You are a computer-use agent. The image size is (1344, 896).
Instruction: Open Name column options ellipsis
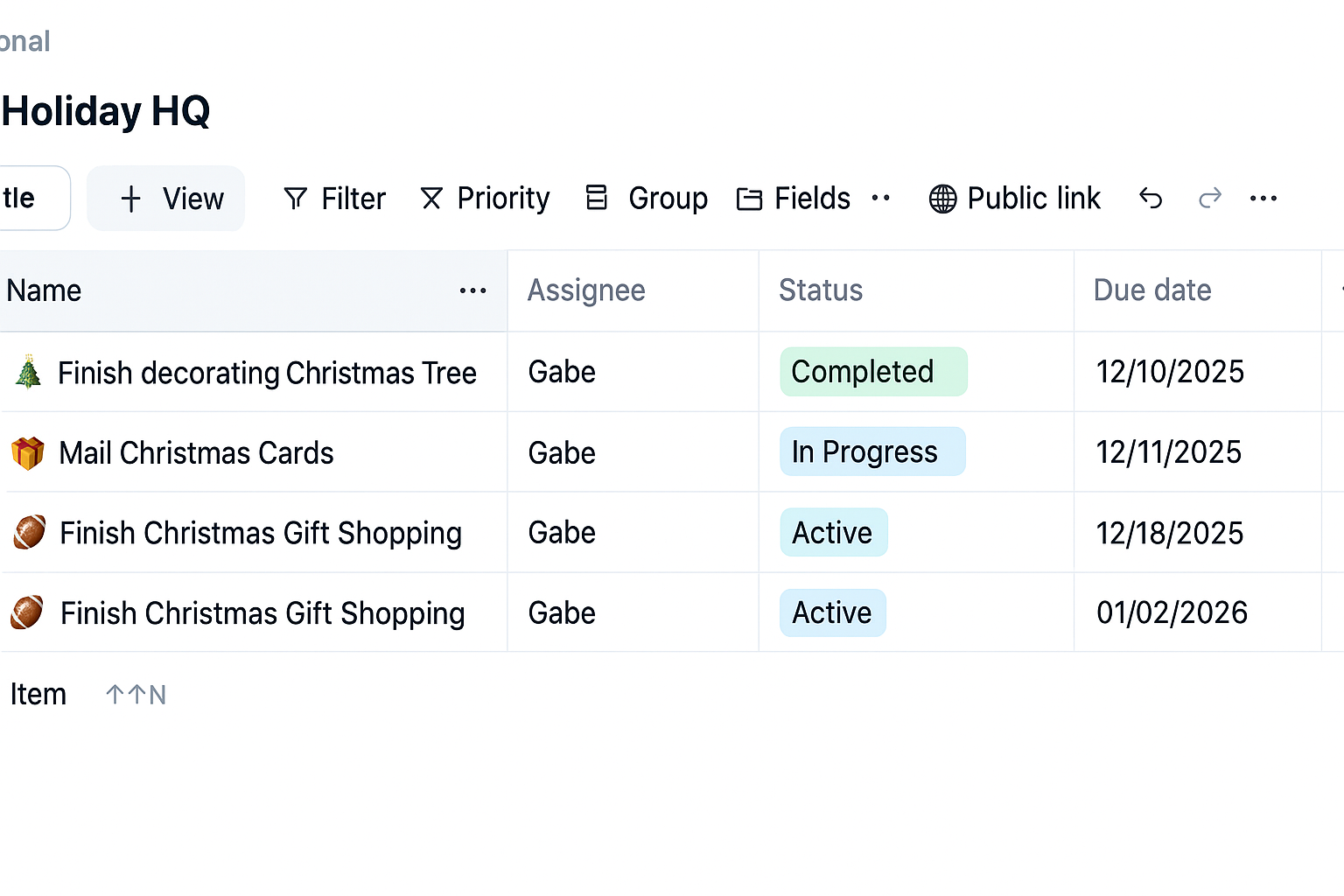472,290
